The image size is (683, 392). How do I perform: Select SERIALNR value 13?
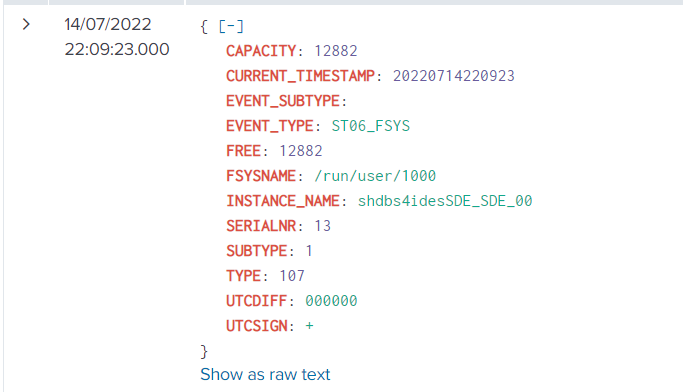(x=322, y=226)
